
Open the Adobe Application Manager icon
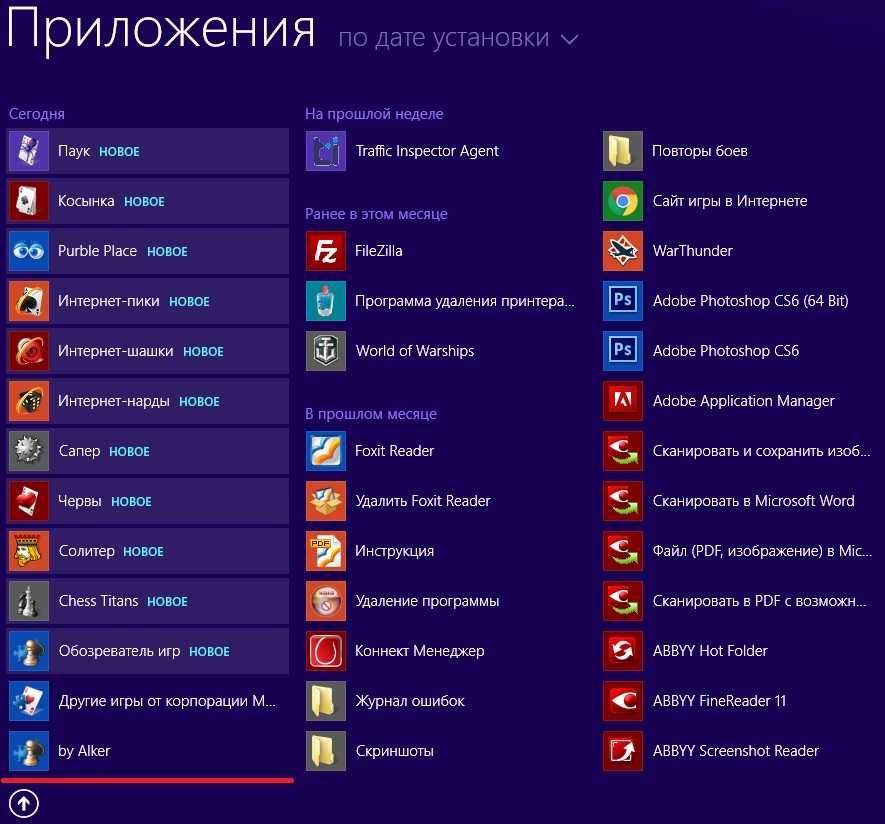coord(623,401)
